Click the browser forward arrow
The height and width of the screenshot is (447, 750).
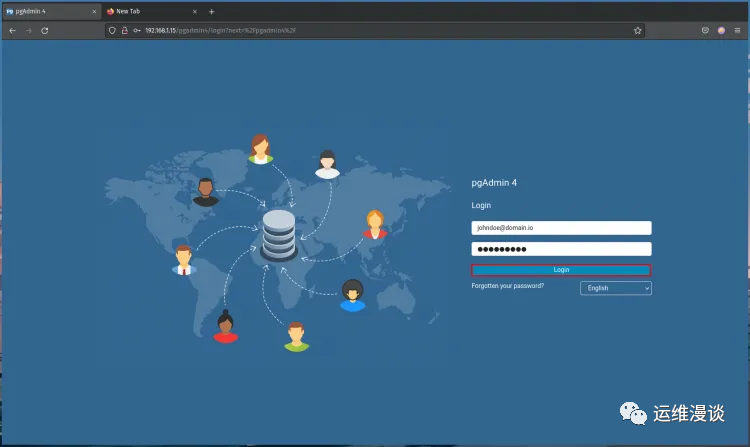point(29,31)
